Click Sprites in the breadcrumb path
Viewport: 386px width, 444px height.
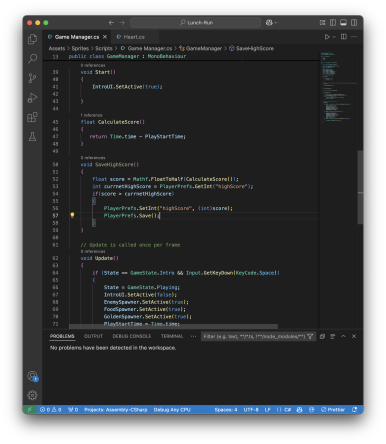click(80, 48)
